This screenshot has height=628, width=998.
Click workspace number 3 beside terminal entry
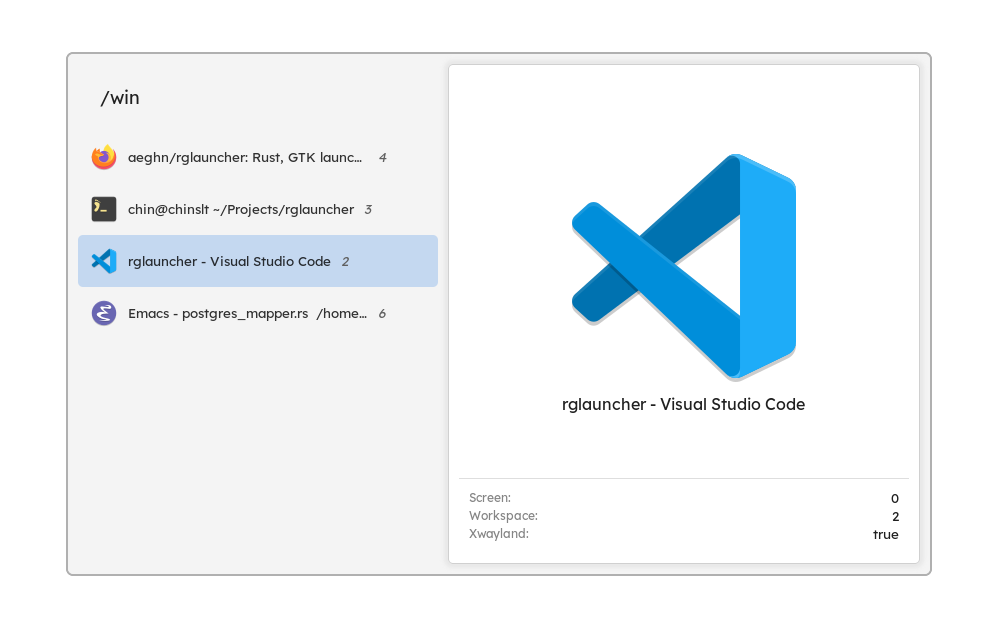point(368,210)
